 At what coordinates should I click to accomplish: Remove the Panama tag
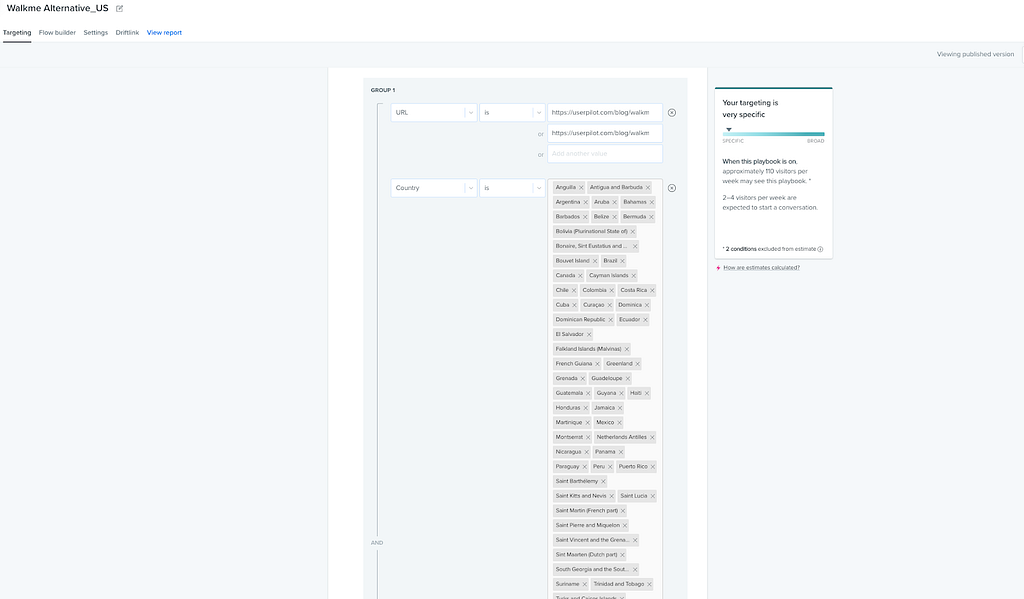coord(620,452)
